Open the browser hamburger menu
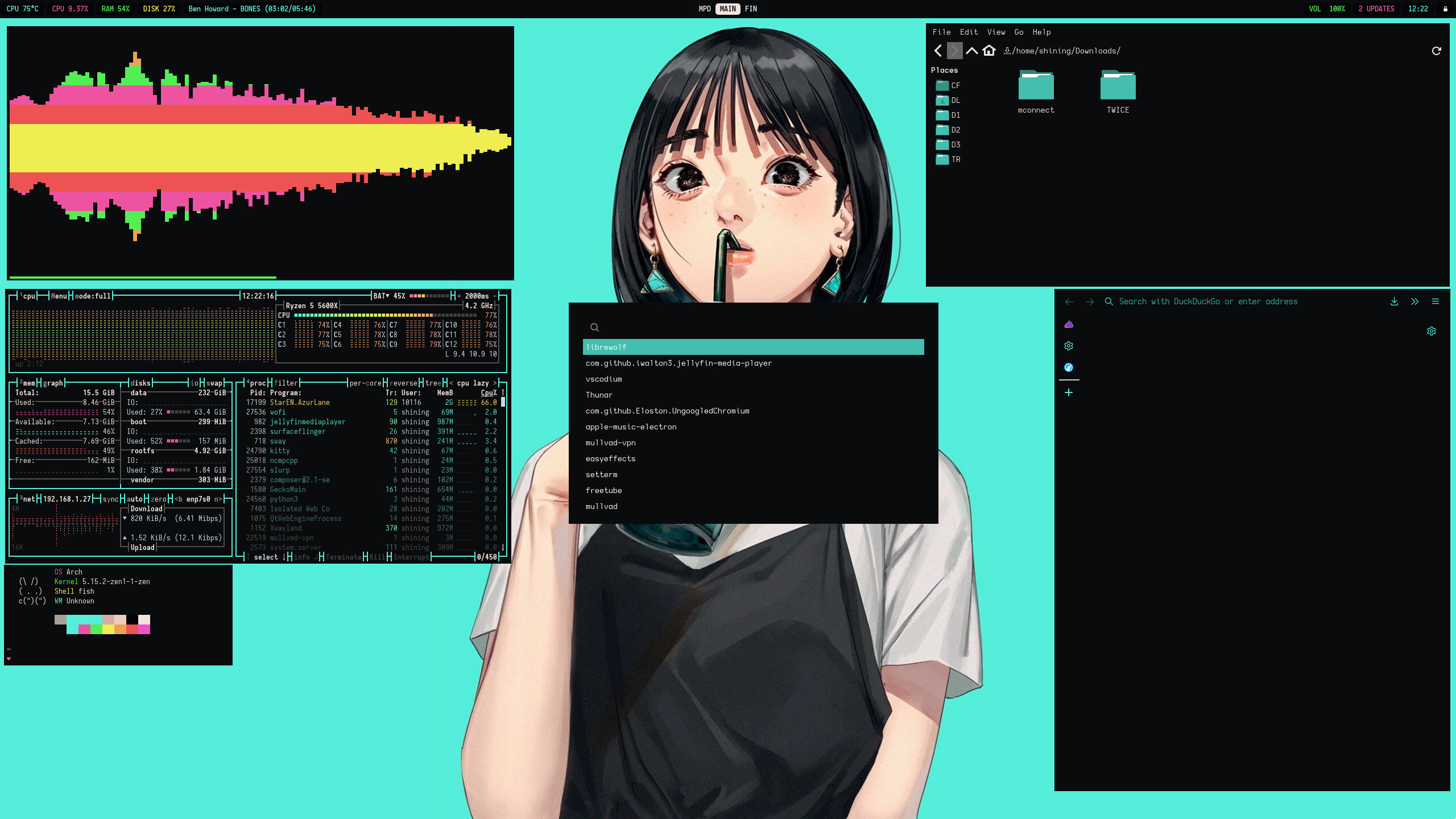This screenshot has width=1456, height=819. (1436, 301)
